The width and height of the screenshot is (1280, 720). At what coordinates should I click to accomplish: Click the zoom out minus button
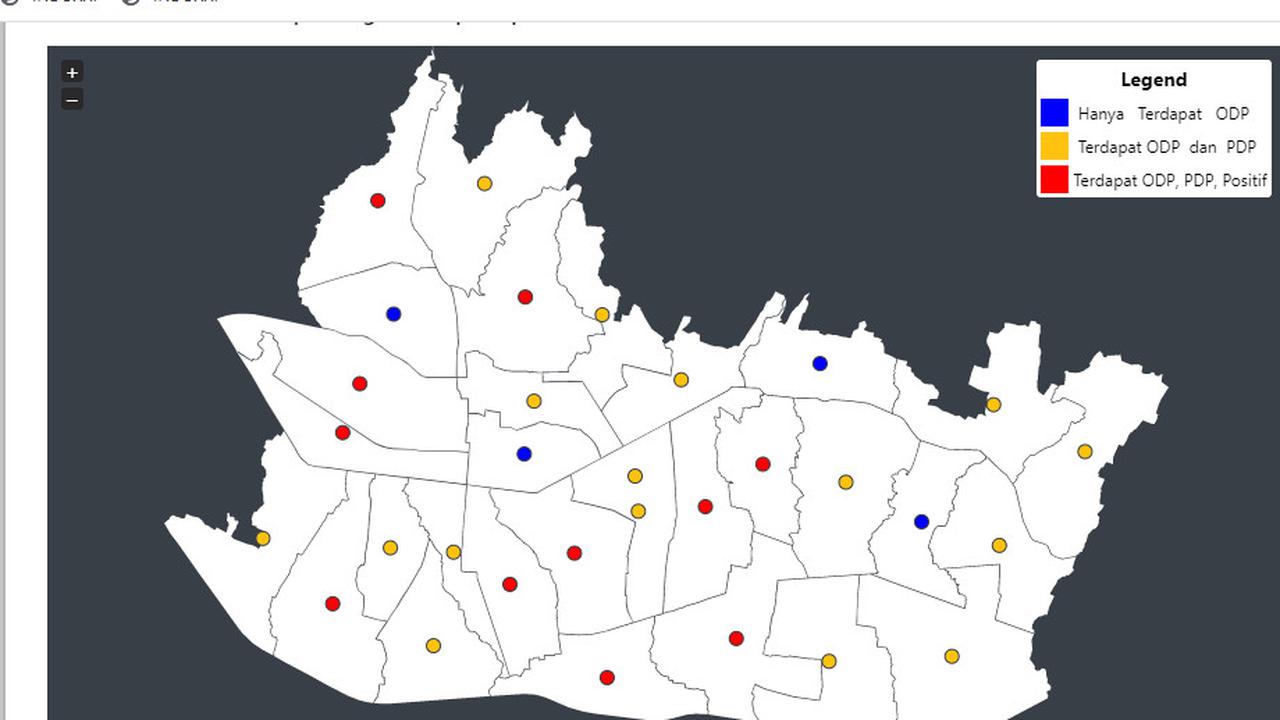pos(72,99)
